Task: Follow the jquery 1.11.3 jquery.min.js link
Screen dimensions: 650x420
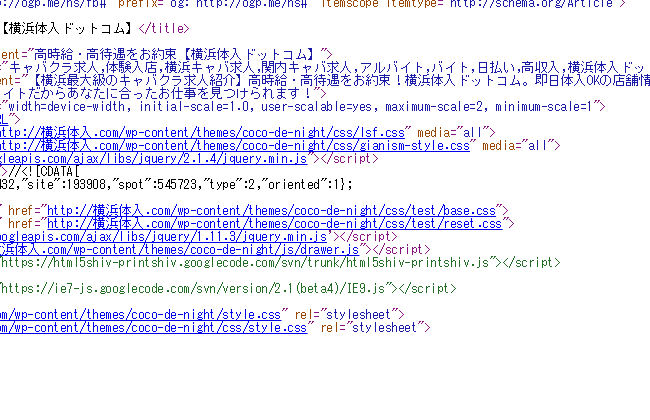Action: (163, 237)
